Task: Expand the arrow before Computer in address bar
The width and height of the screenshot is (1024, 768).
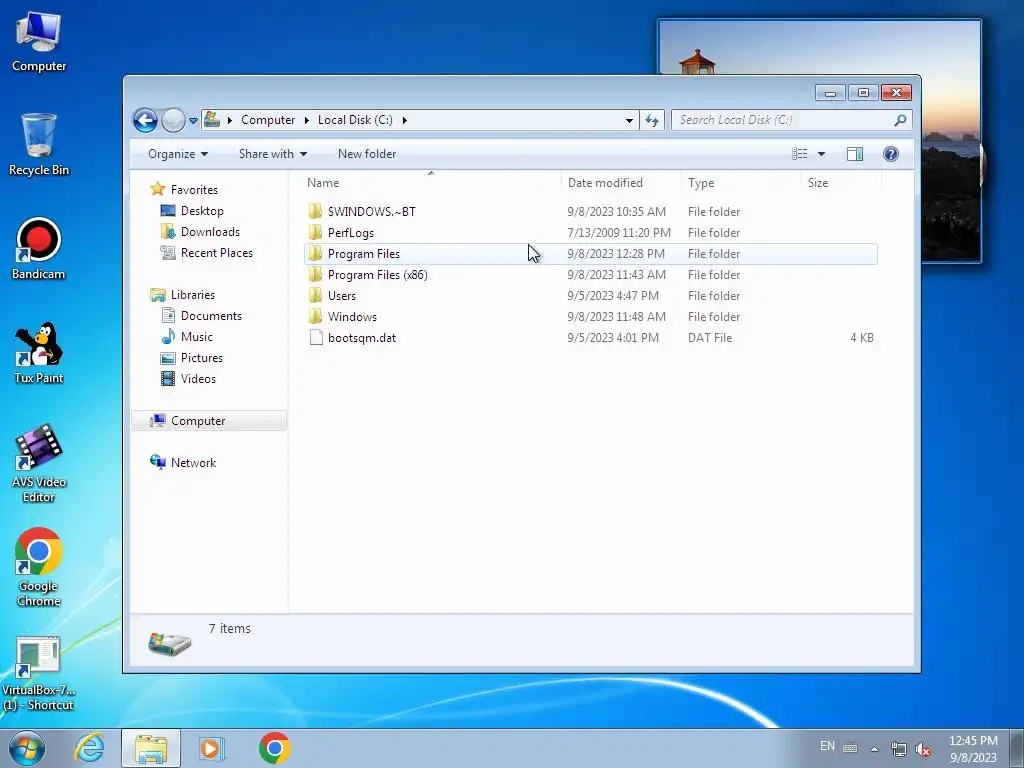Action: (230, 120)
